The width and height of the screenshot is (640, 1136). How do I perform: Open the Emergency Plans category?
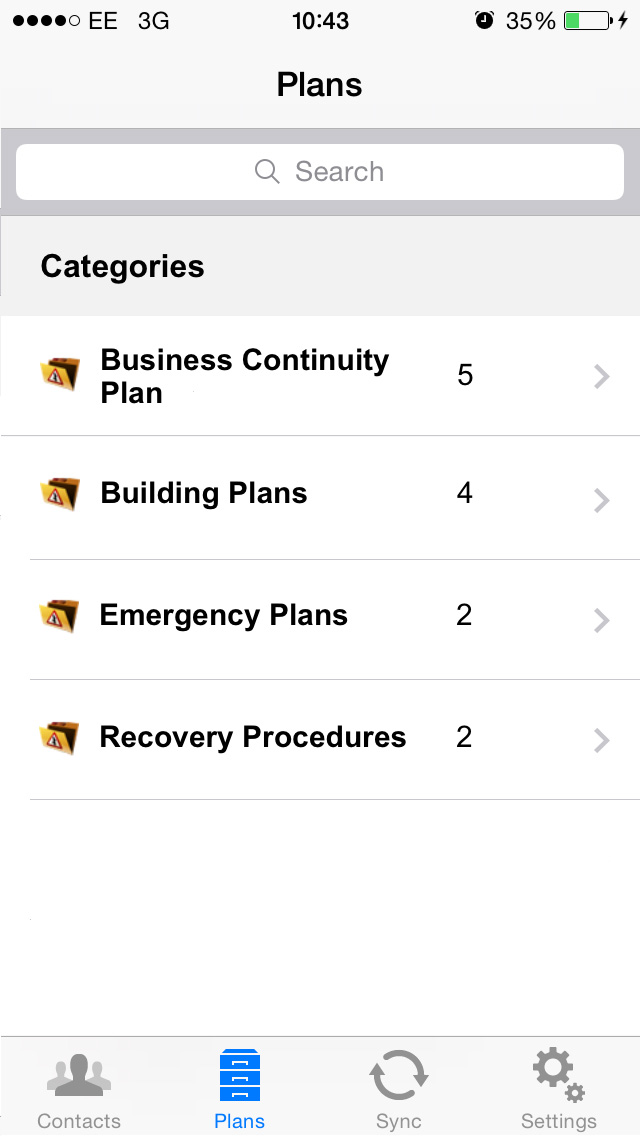(320, 619)
